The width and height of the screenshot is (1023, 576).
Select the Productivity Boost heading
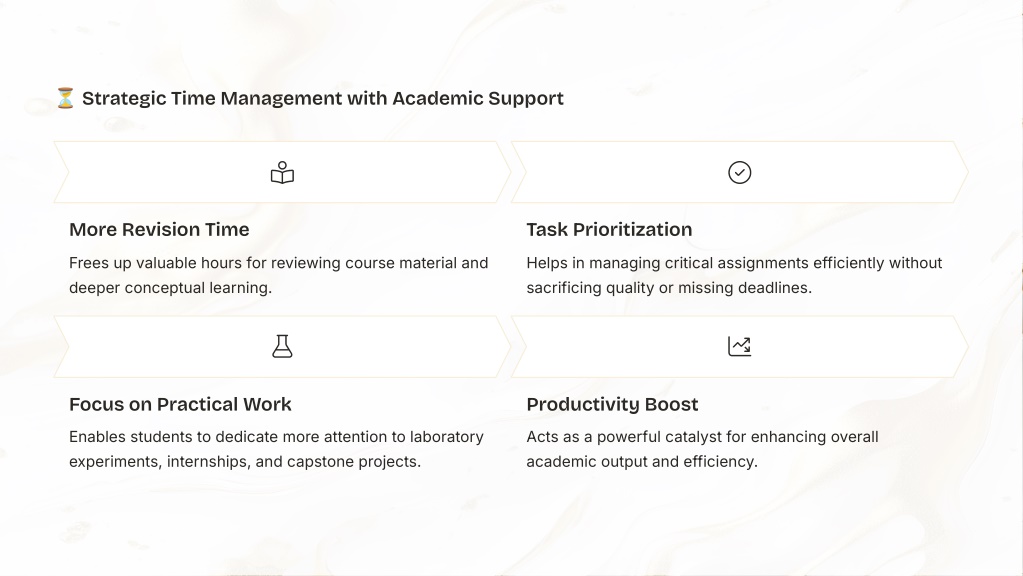[612, 404]
